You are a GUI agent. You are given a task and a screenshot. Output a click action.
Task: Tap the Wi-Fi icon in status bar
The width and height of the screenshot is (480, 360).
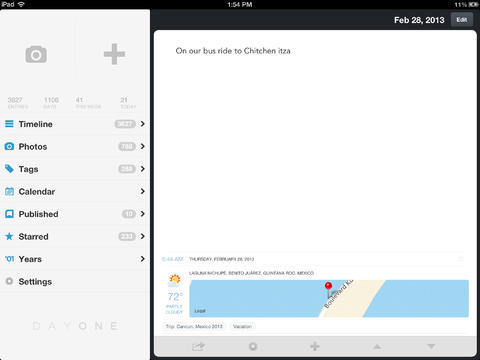(21, 4)
